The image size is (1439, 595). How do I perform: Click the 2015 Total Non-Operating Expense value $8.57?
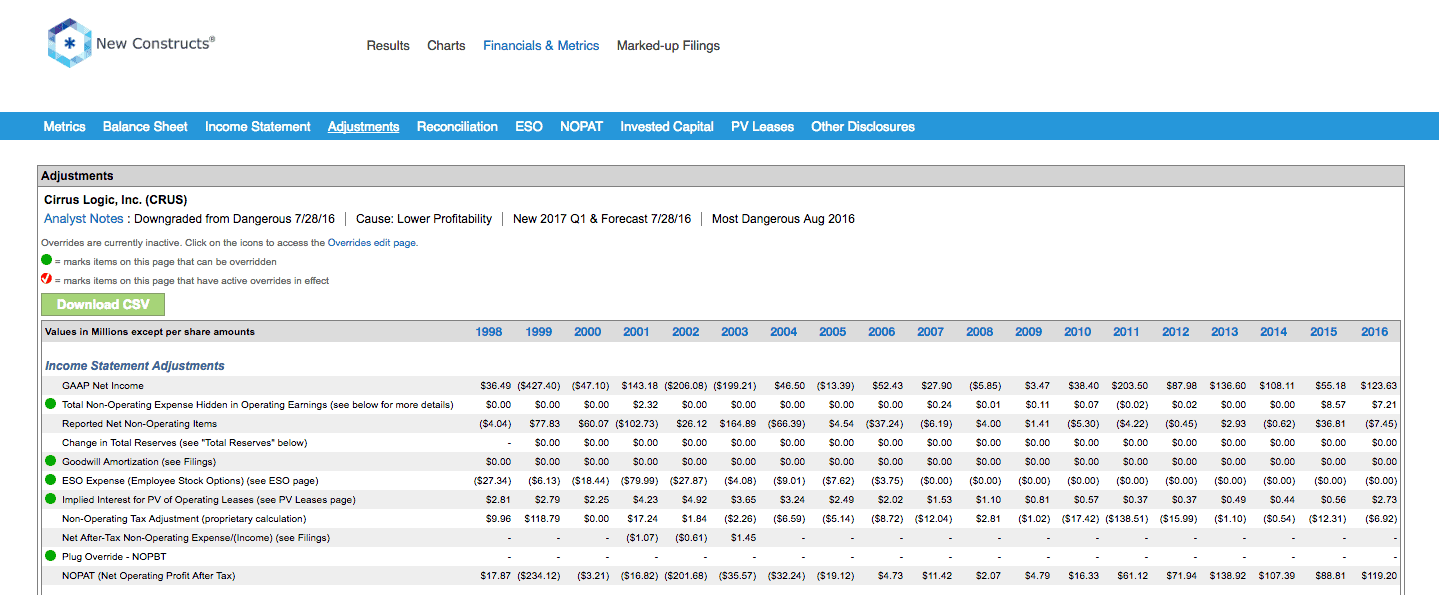tap(1332, 405)
